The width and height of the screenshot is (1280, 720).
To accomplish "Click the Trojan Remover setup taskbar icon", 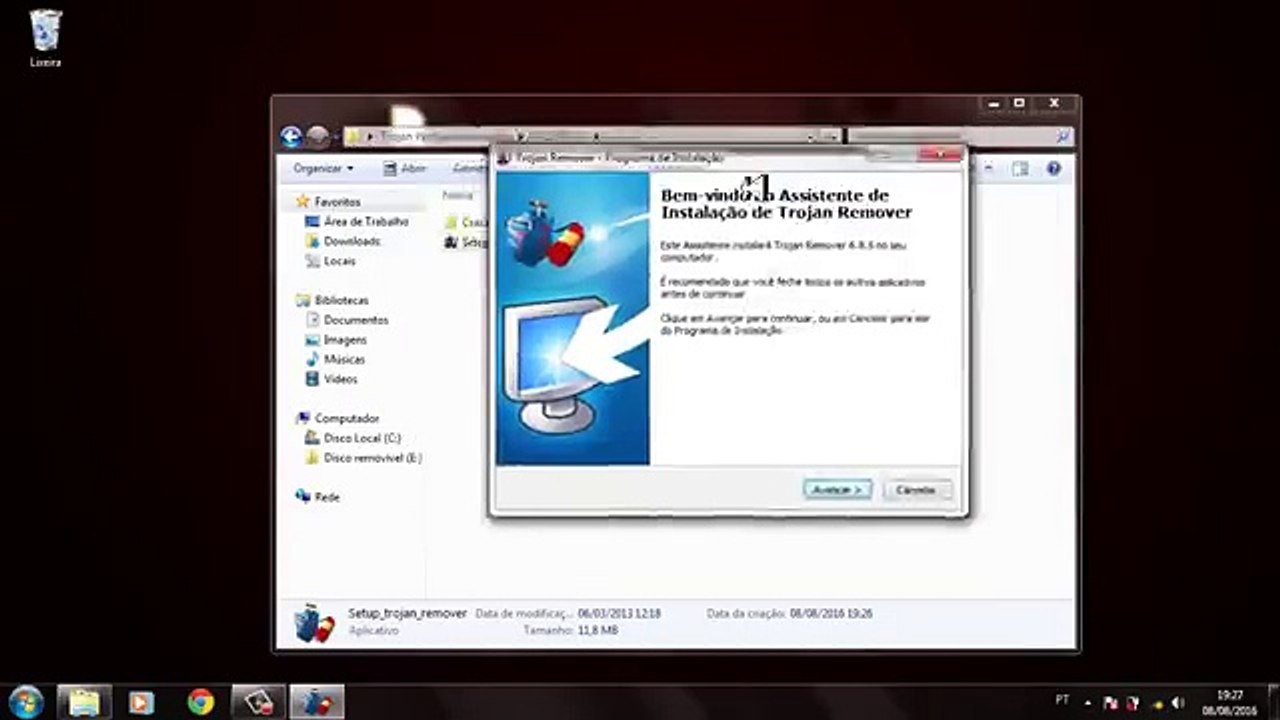I will (317, 702).
